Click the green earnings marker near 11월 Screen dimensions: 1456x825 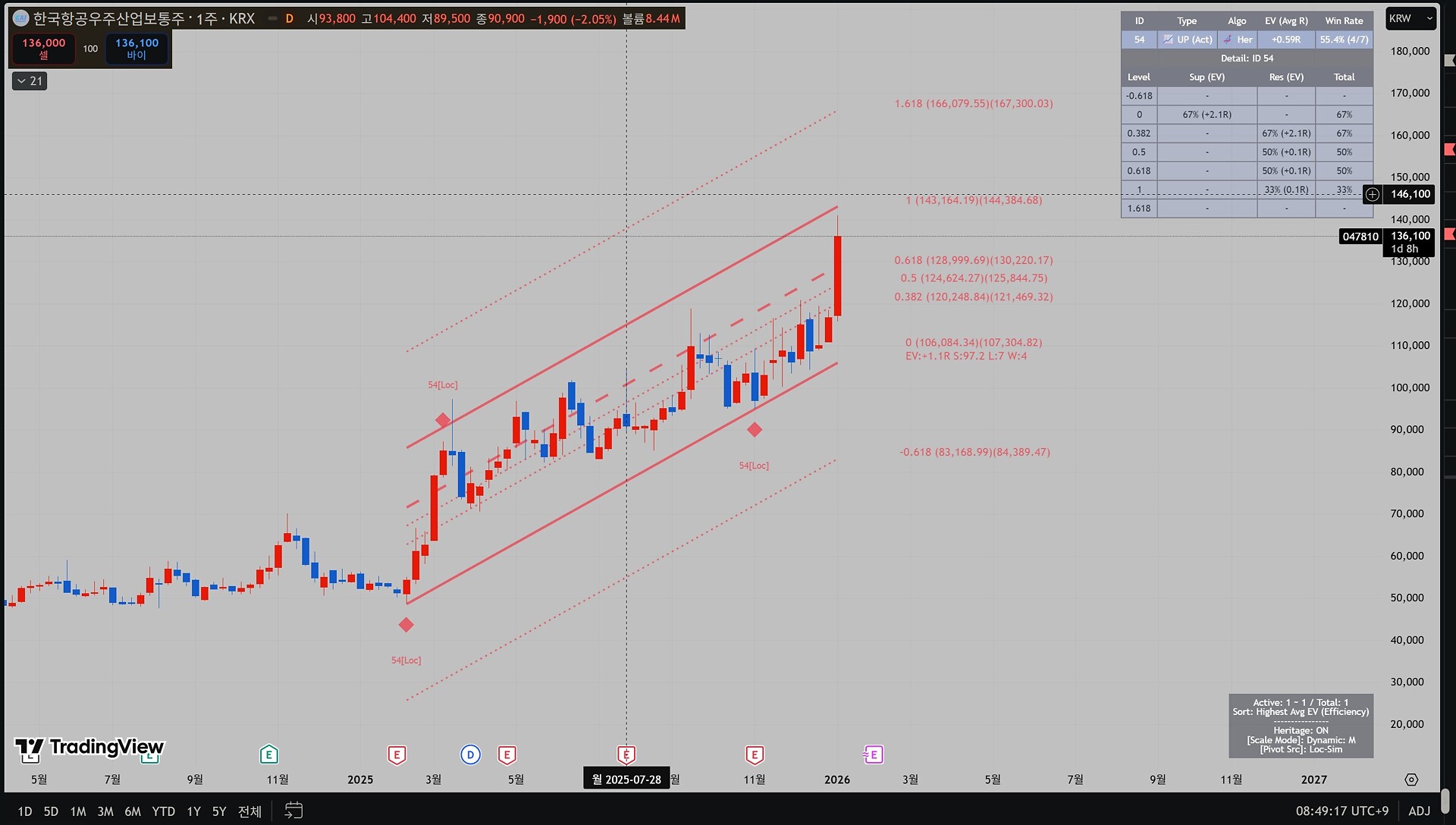click(268, 754)
